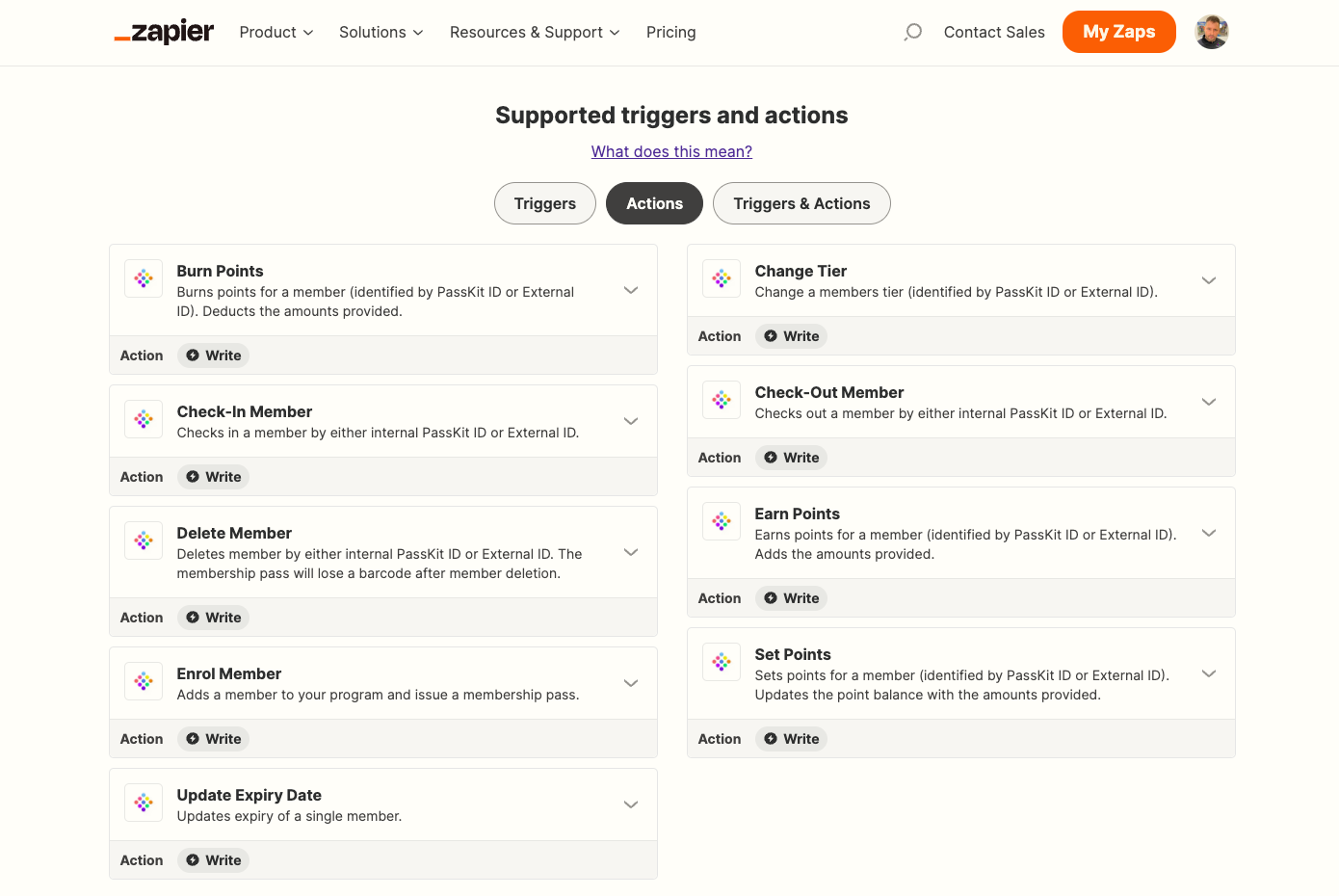Expand the Enrol Member chevron

[x=631, y=683]
